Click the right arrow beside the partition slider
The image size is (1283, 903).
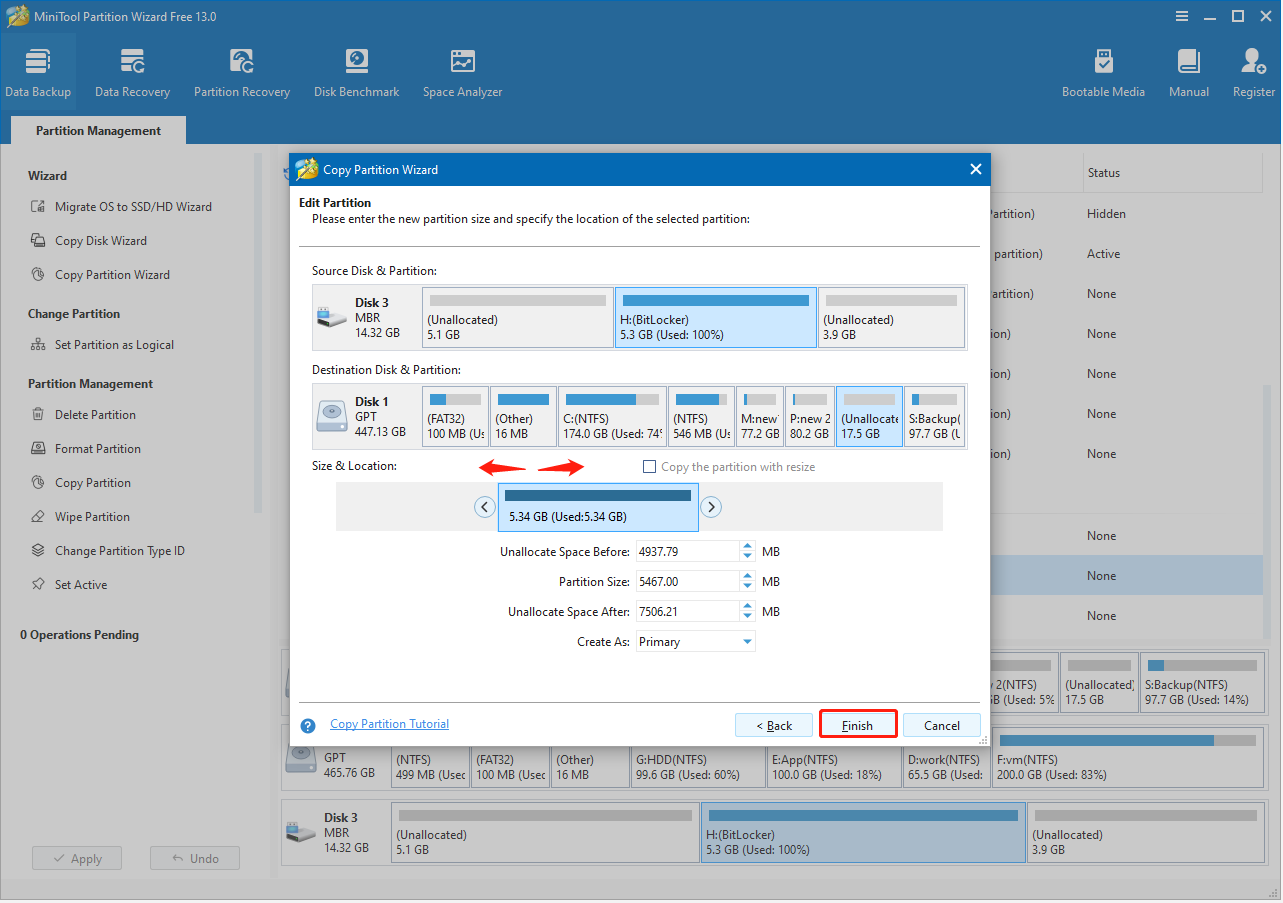click(711, 507)
